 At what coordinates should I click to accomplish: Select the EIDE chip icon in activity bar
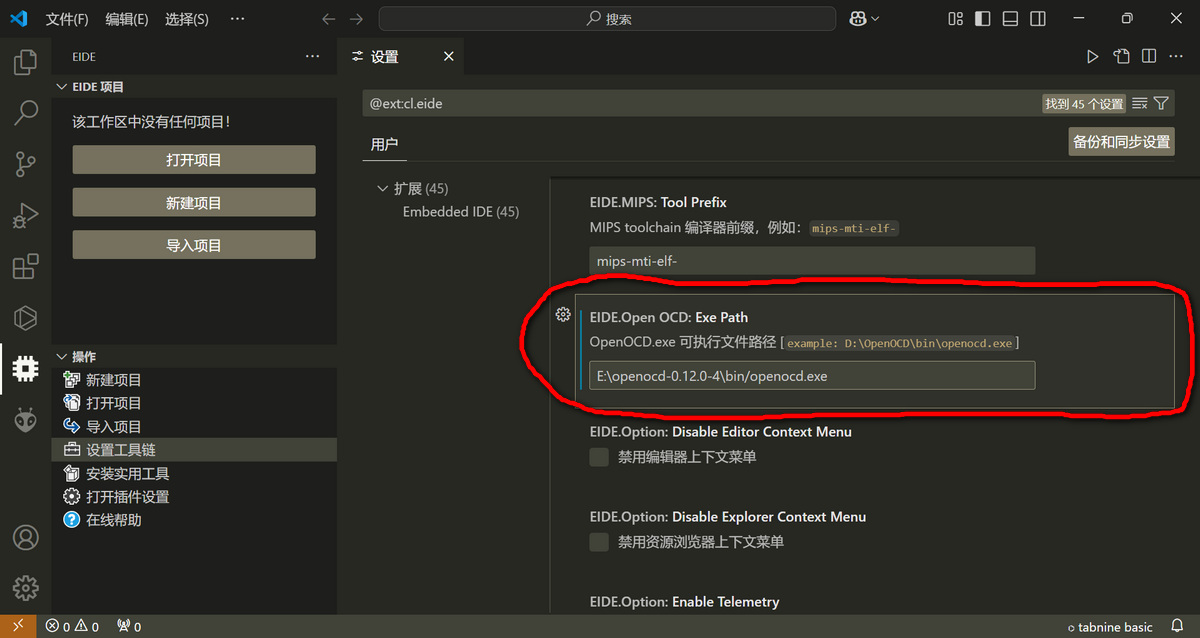25,369
